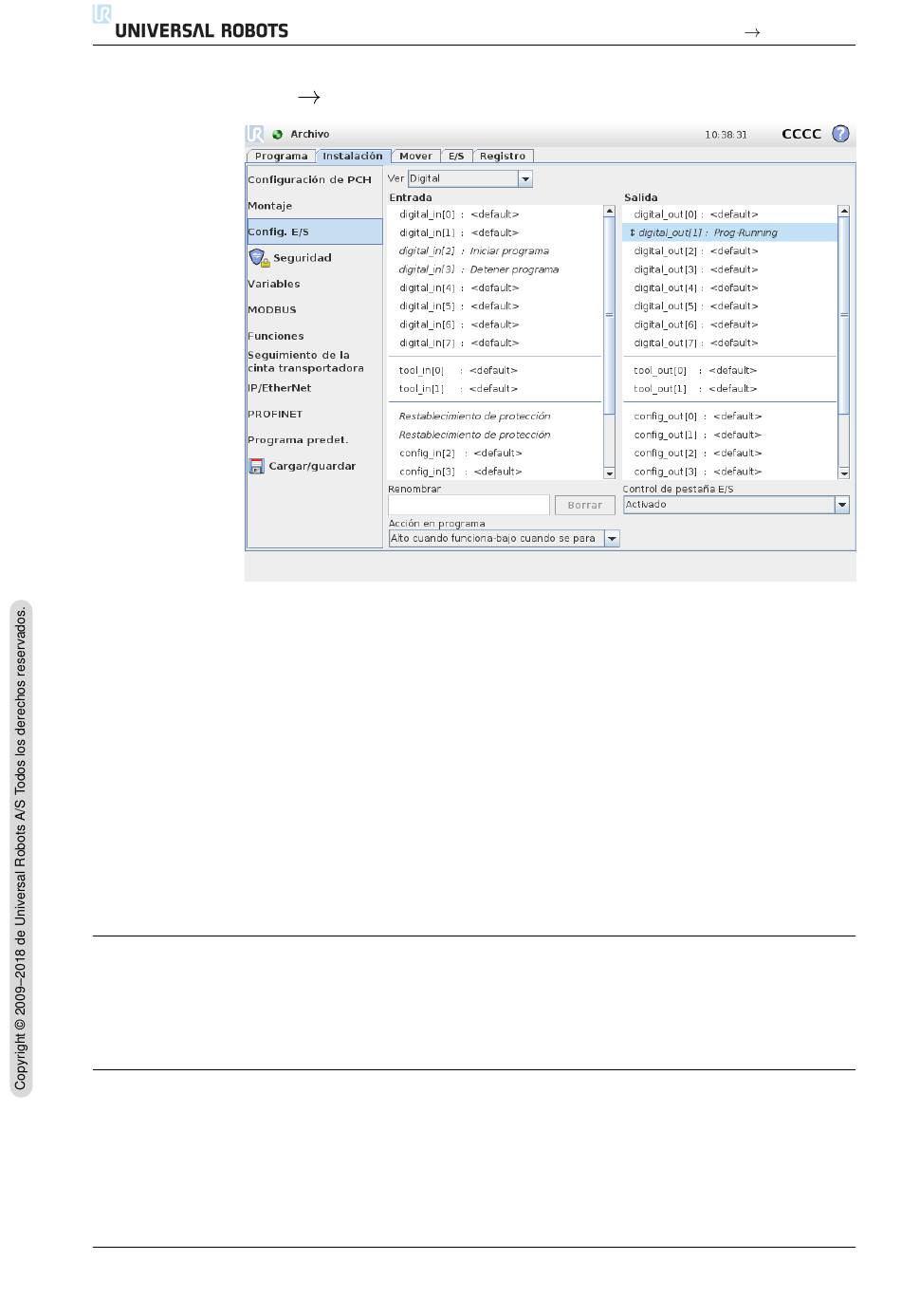
Task: Show the Registro tab
Action: [503, 157]
